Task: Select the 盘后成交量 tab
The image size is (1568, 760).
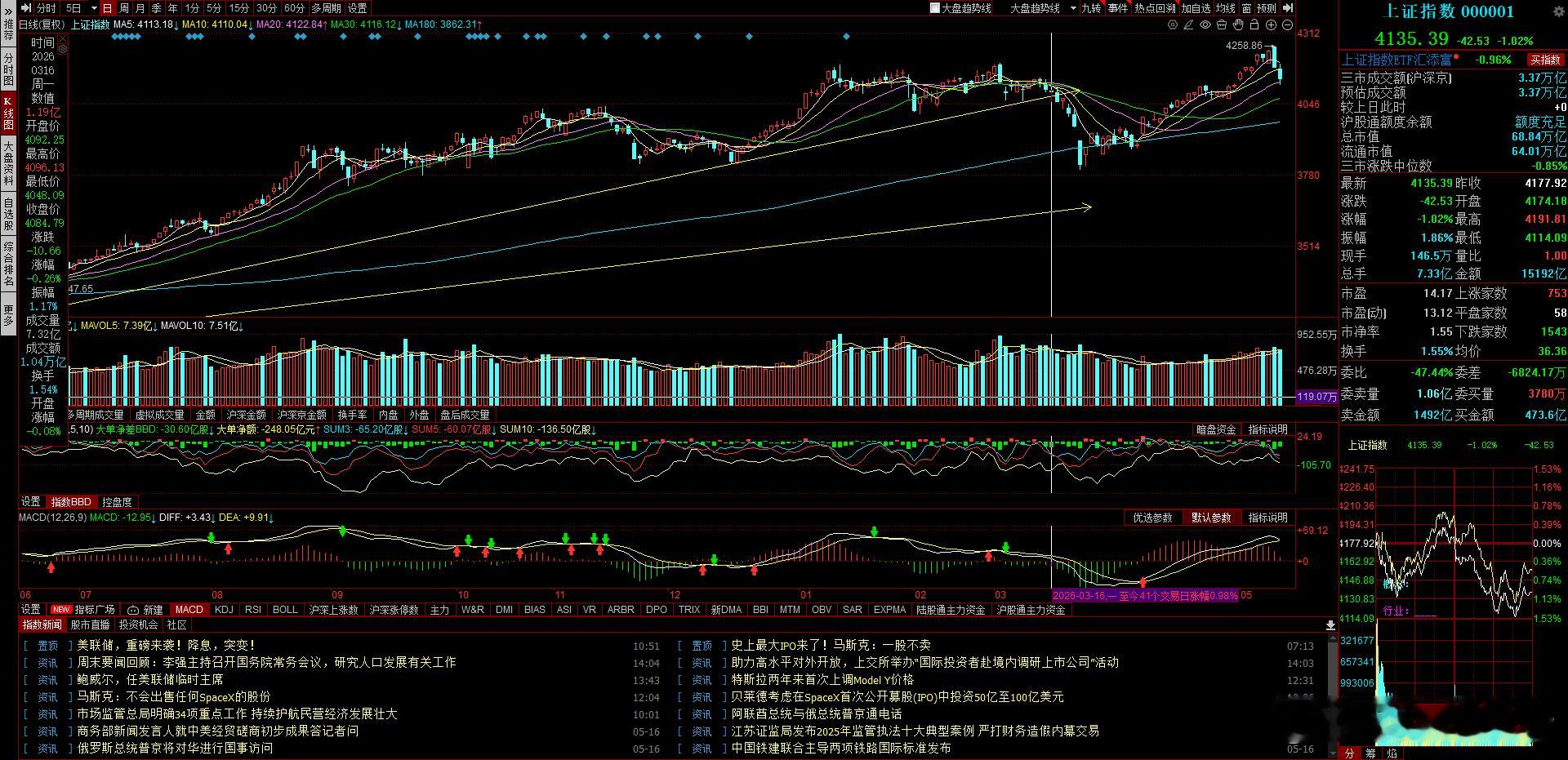Action: coord(465,415)
